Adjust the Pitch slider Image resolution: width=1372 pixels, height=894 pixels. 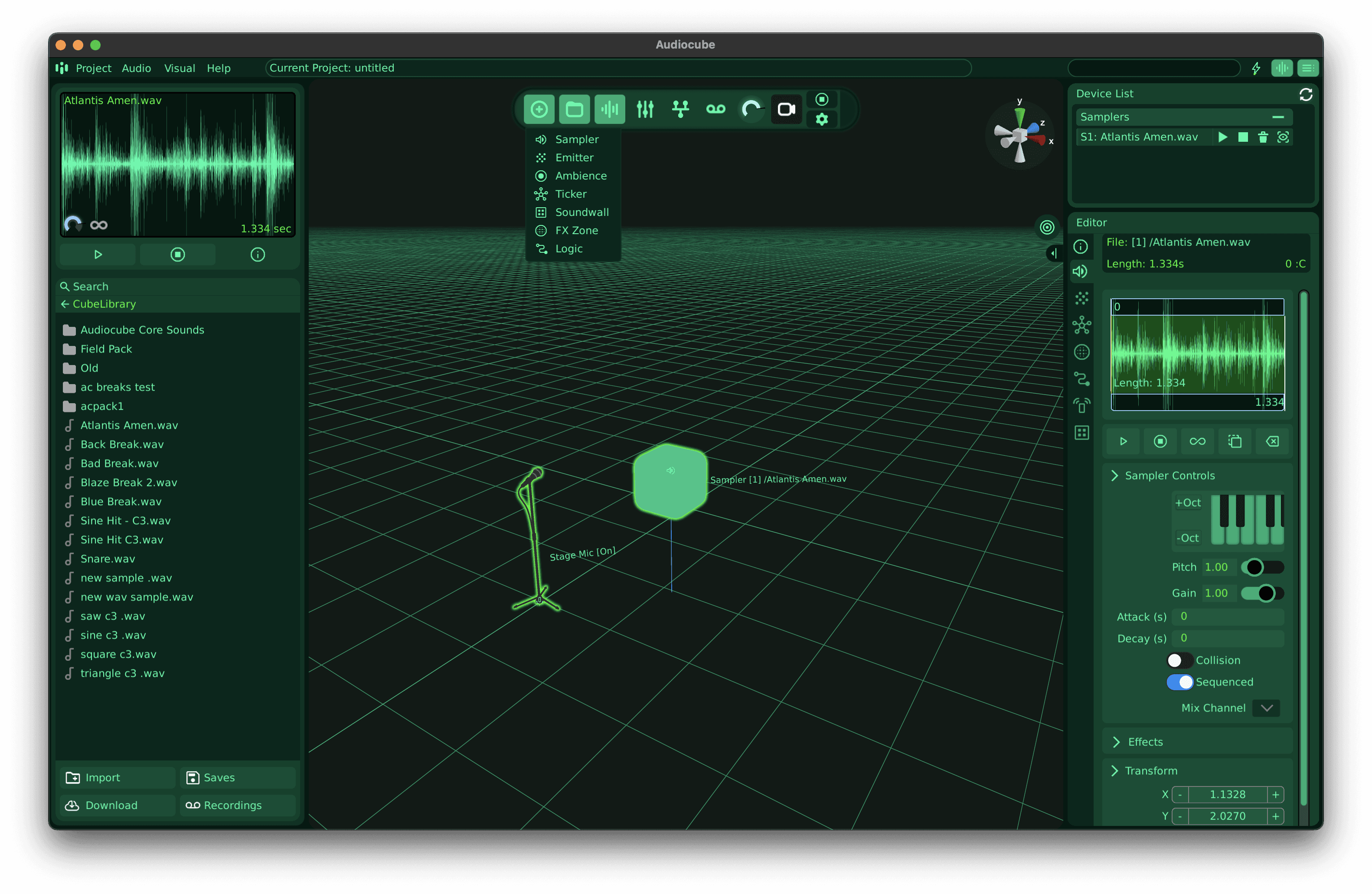tap(1262, 567)
